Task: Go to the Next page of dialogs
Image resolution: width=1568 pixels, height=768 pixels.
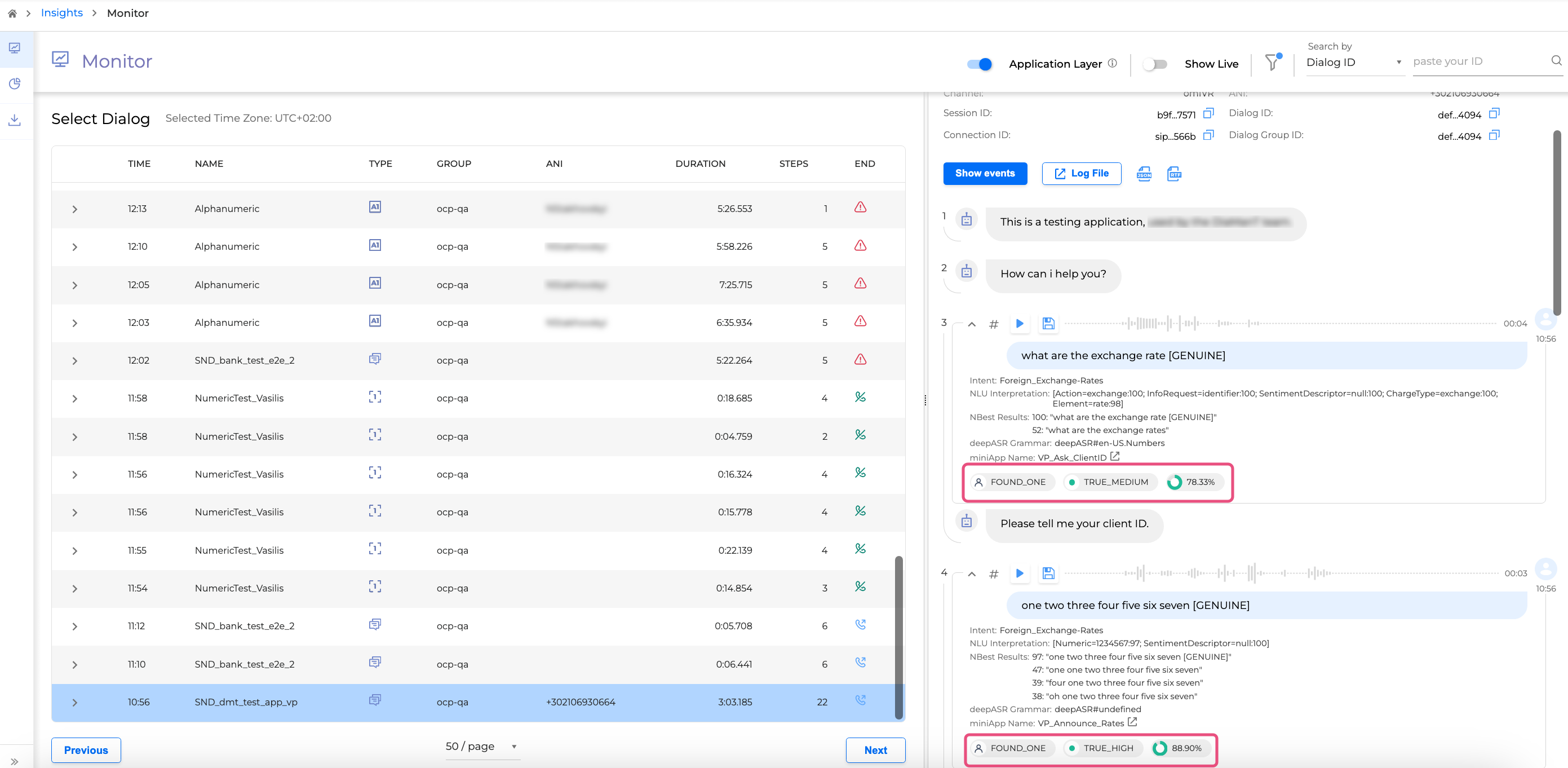Action: tap(875, 750)
